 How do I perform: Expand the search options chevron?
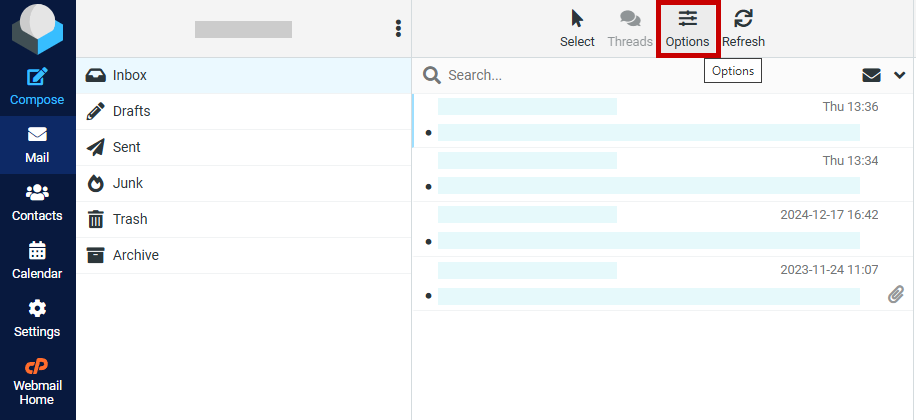900,75
